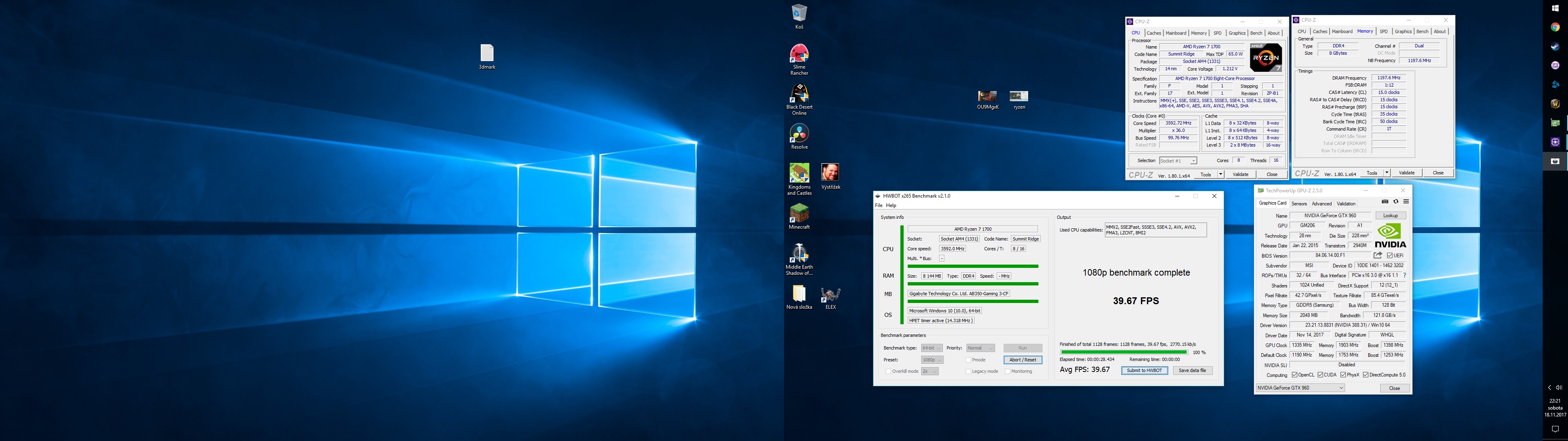Screen dimensions: 1568x441
Task: Toggle the CUDA checkbox
Action: point(1320,374)
